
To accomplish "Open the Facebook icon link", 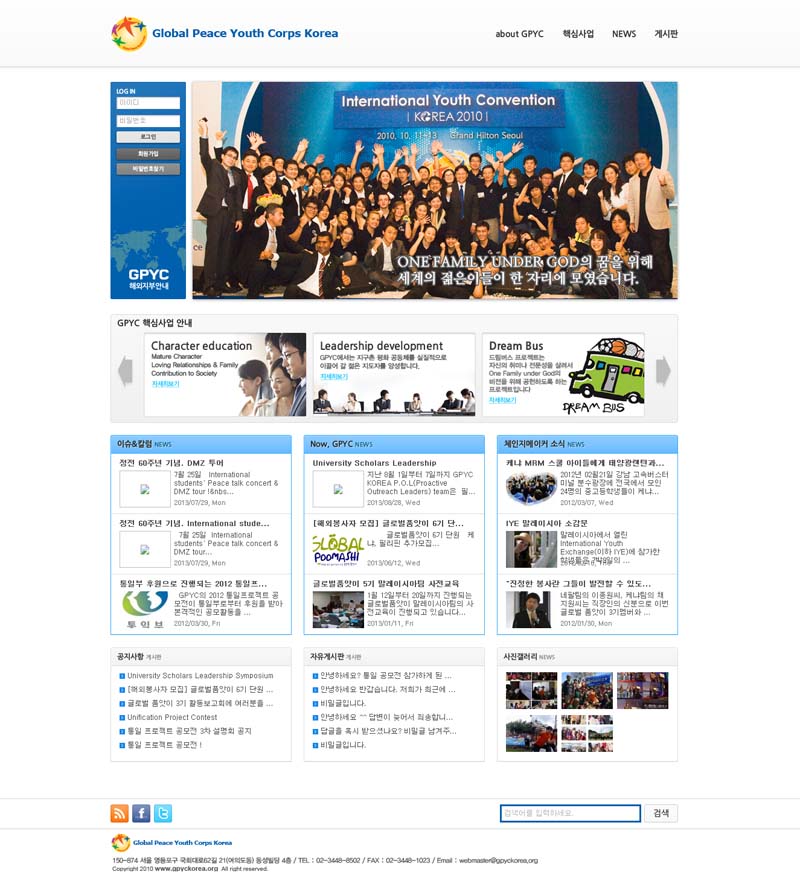I will [141, 813].
